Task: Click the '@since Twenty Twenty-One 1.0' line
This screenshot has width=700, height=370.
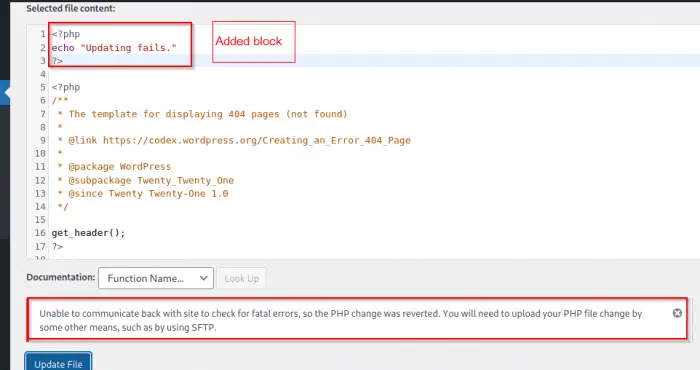Action: click(x=143, y=193)
